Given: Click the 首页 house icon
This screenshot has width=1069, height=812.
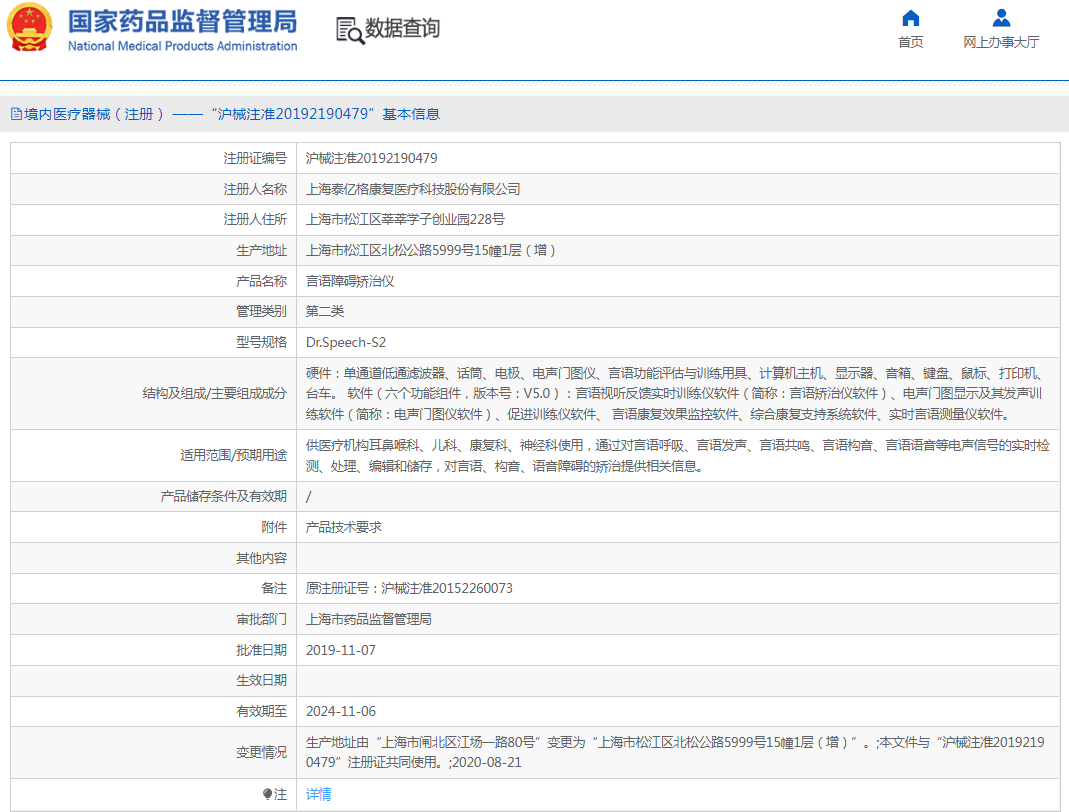Looking at the screenshot, I should pyautogui.click(x=910, y=18).
